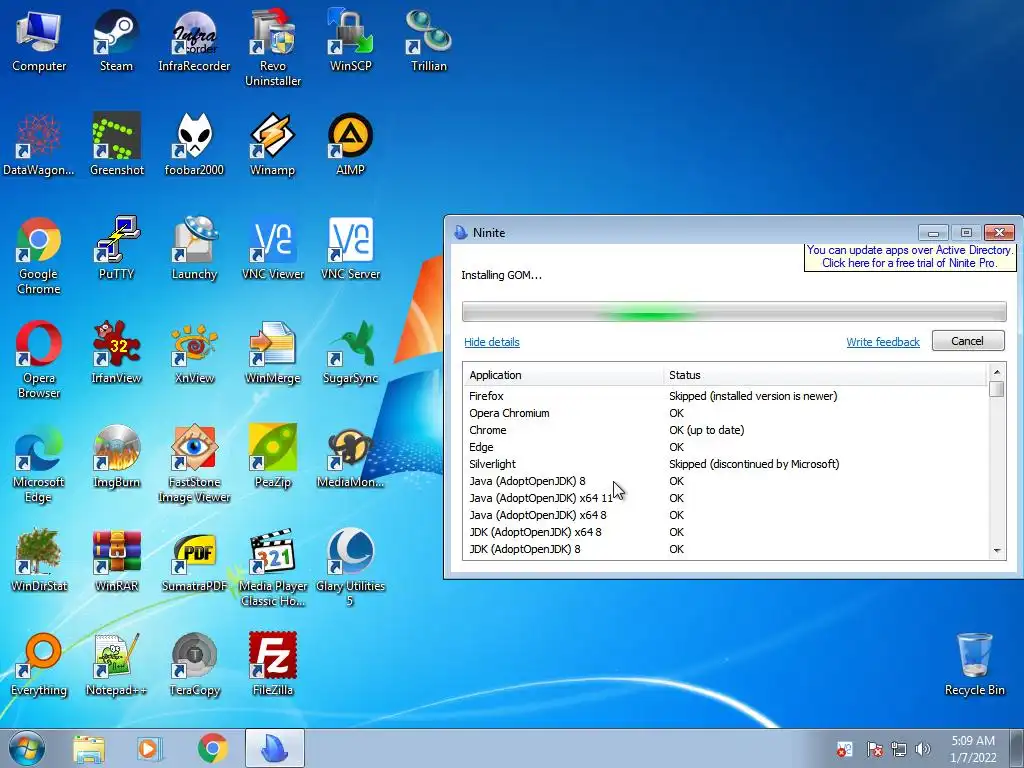Select the Microsoft Edge shortcut
The width and height of the screenshot is (1024, 768).
coord(39,463)
